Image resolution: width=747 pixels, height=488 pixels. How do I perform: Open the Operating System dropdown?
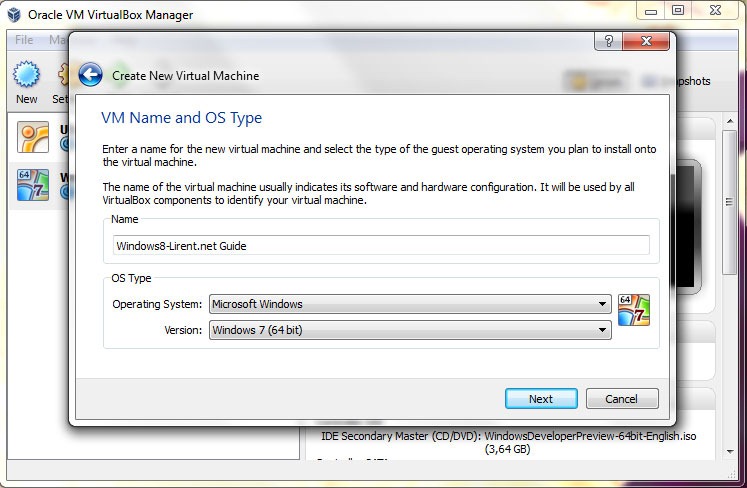pyautogui.click(x=410, y=304)
